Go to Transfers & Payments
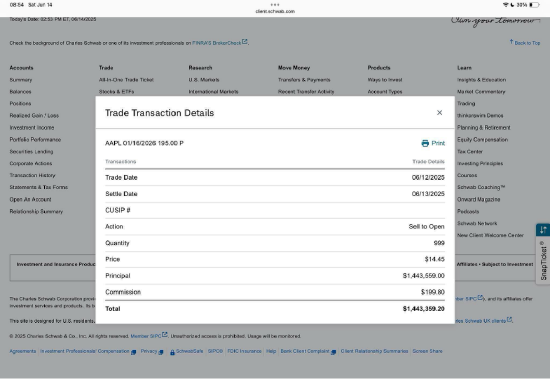Viewport: 550px width, 379px height. point(304,80)
